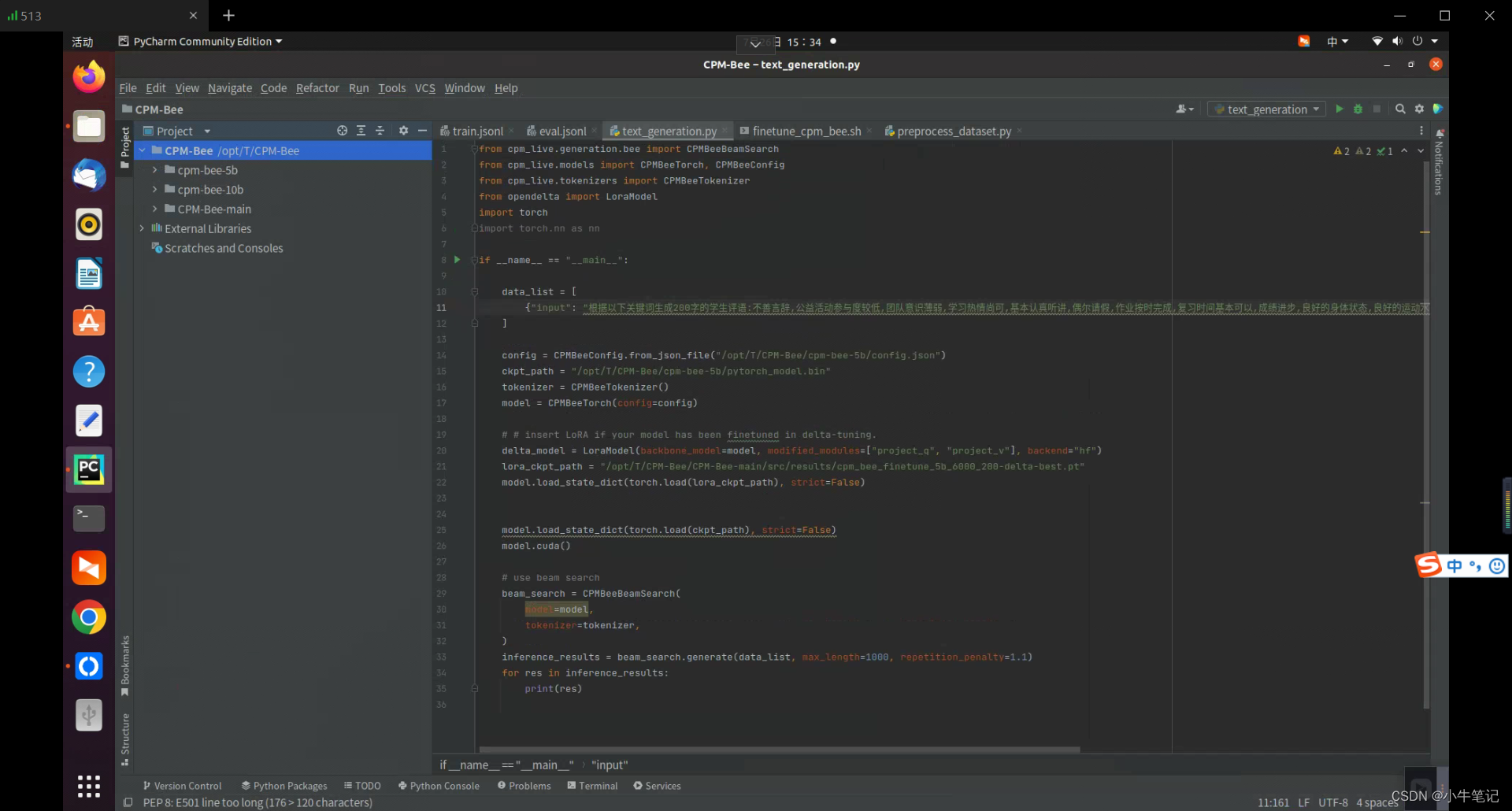Screen dimensions: 1512x811
Task: Open the Project view selector dropdown
Action: (176, 131)
